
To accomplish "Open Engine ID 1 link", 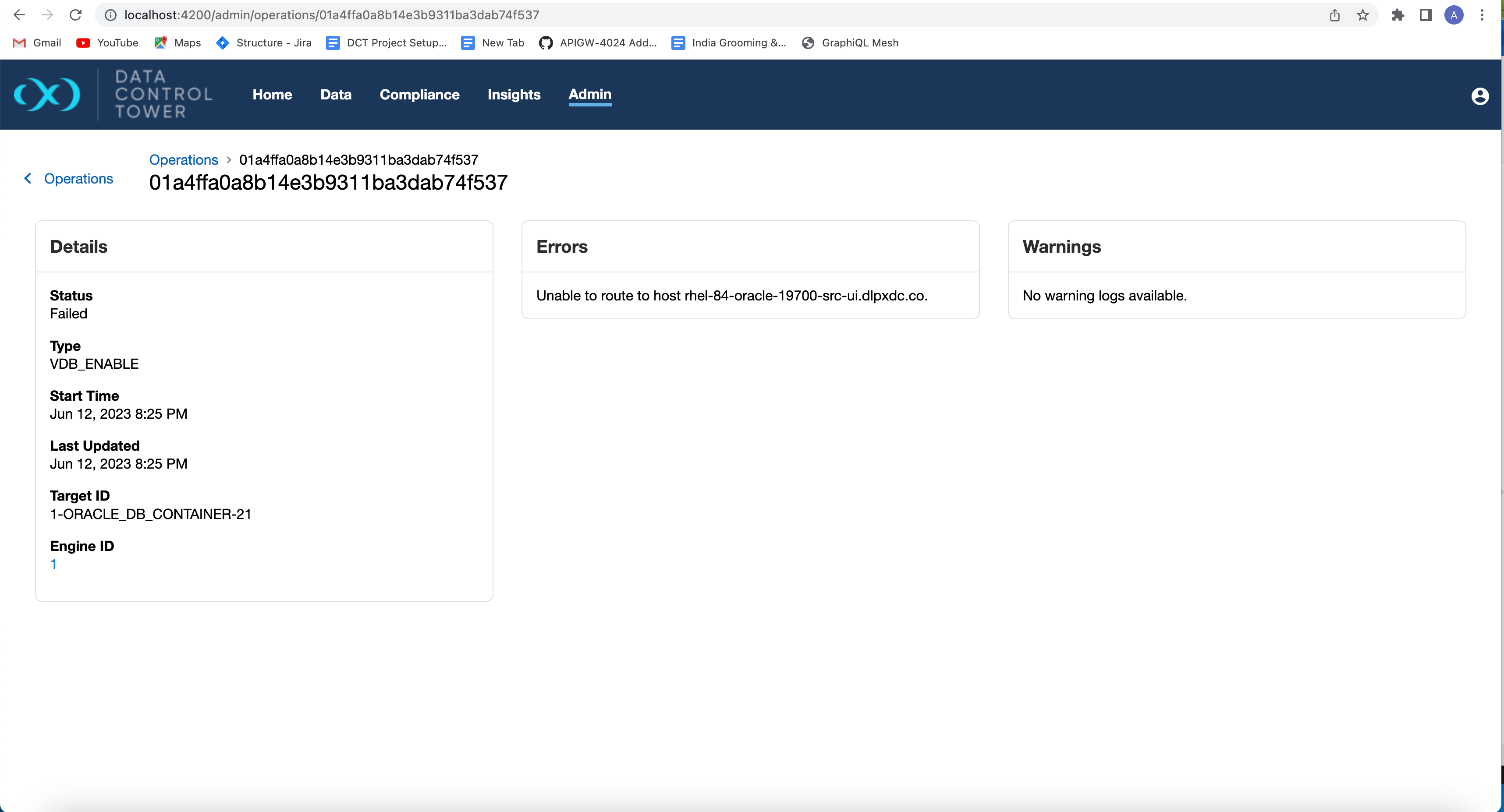I will coord(53,564).
